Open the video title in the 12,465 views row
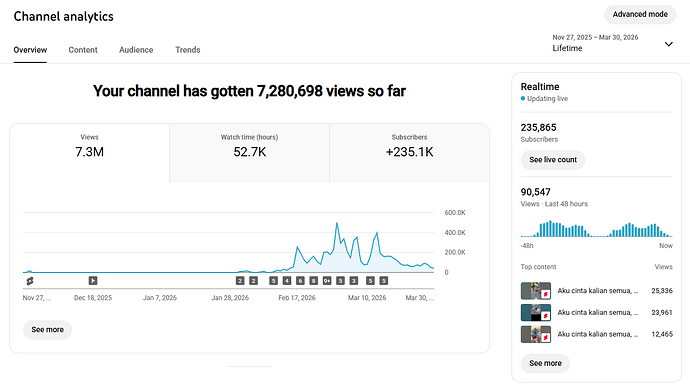This screenshot has width=690, height=386. [x=598, y=335]
